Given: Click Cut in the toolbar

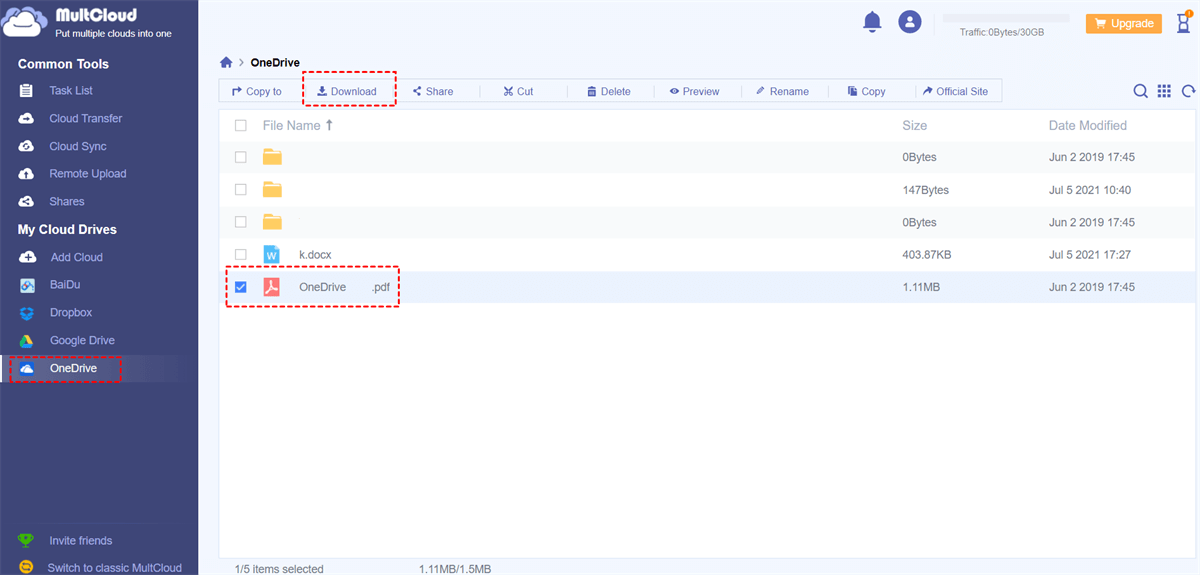Looking at the screenshot, I should coord(518,91).
